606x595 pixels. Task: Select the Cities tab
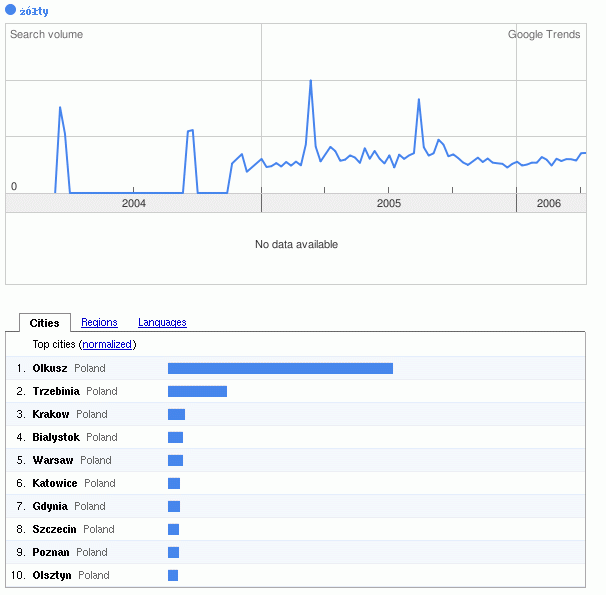pos(45,322)
